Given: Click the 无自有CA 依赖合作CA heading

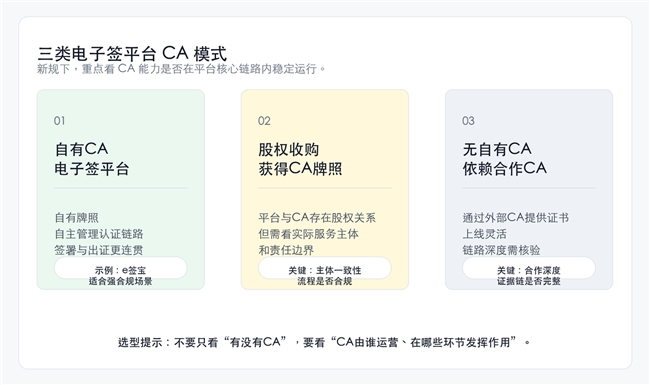Looking at the screenshot, I should coord(504,159).
